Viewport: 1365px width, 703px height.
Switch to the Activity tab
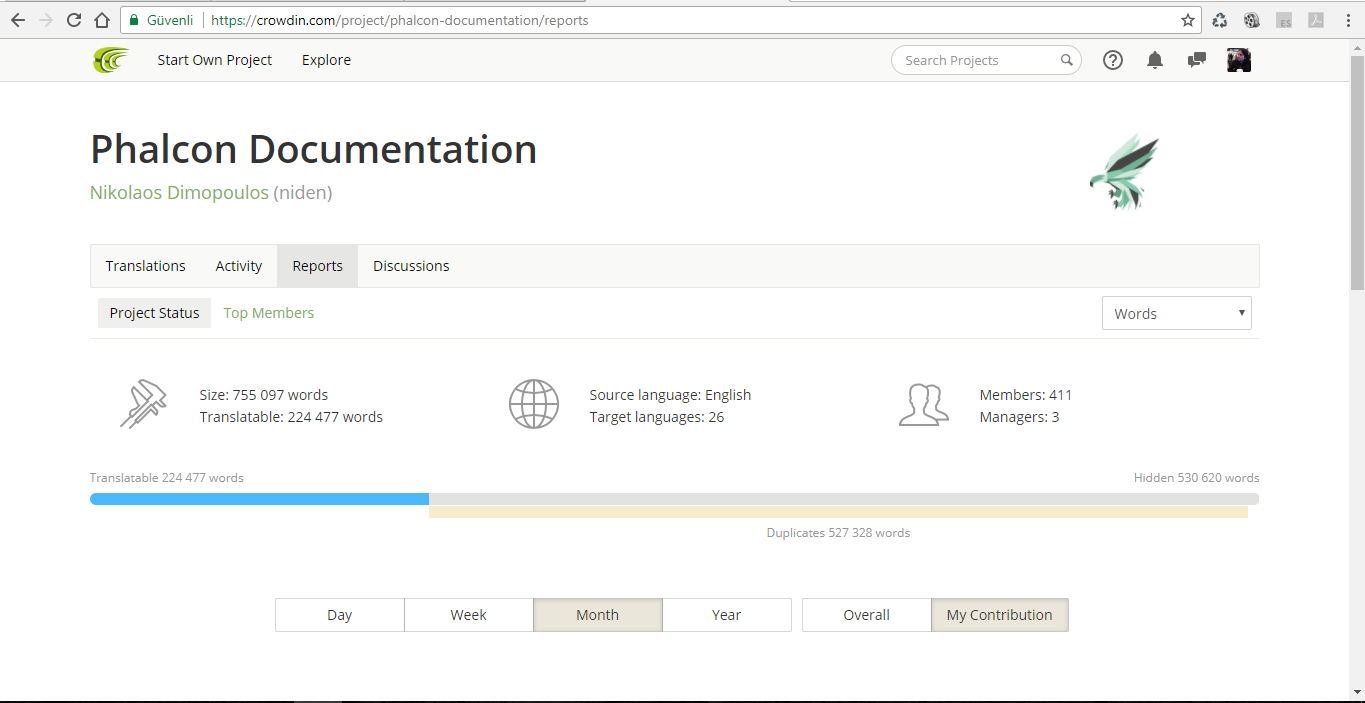click(239, 266)
